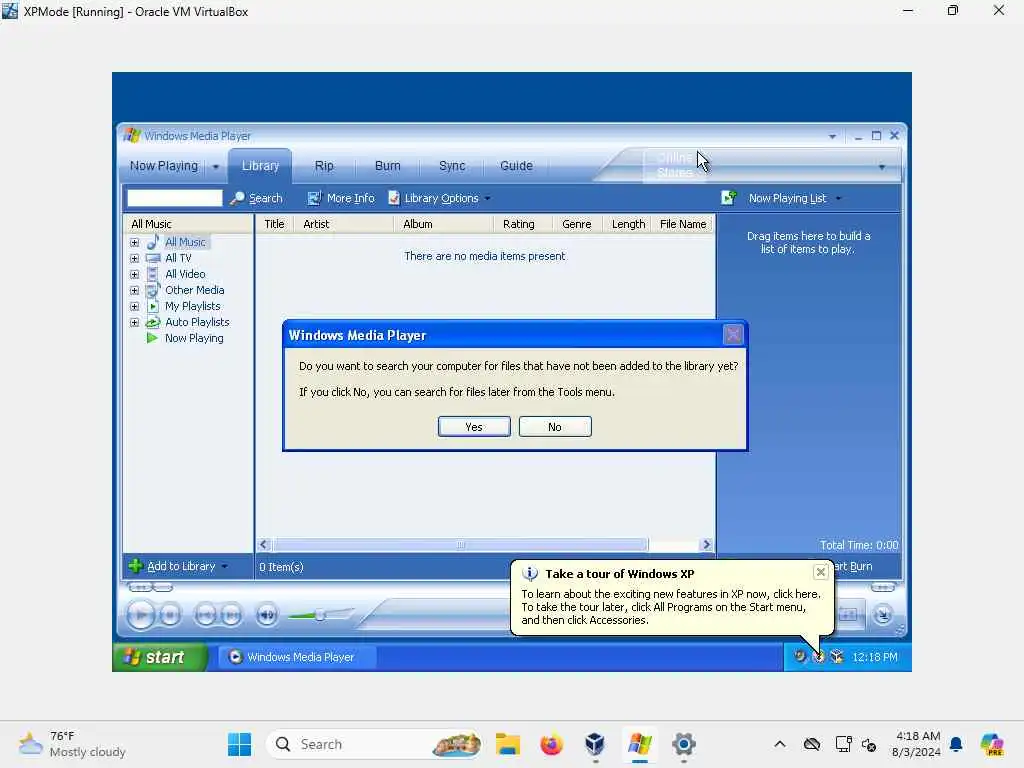
Task: Click the Play button in player controls
Action: tap(140, 615)
